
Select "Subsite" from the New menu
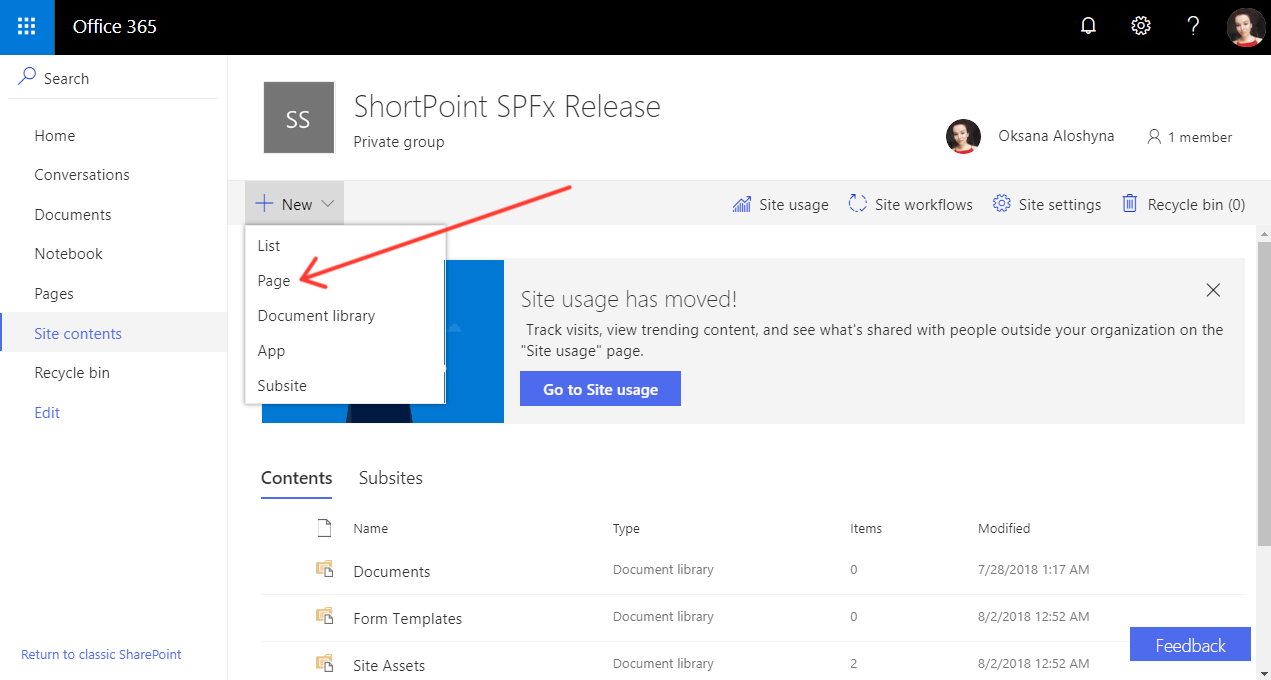[281, 385]
